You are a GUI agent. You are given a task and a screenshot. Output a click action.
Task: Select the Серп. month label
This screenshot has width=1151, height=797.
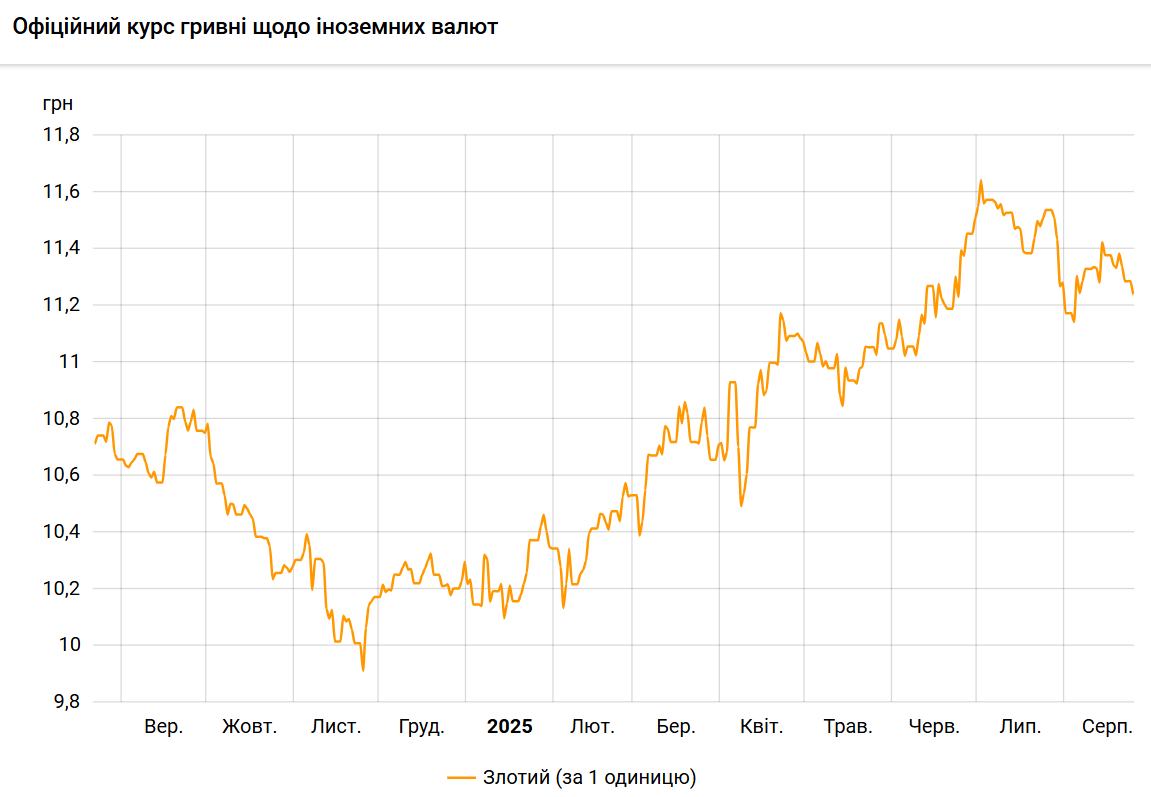(1107, 727)
